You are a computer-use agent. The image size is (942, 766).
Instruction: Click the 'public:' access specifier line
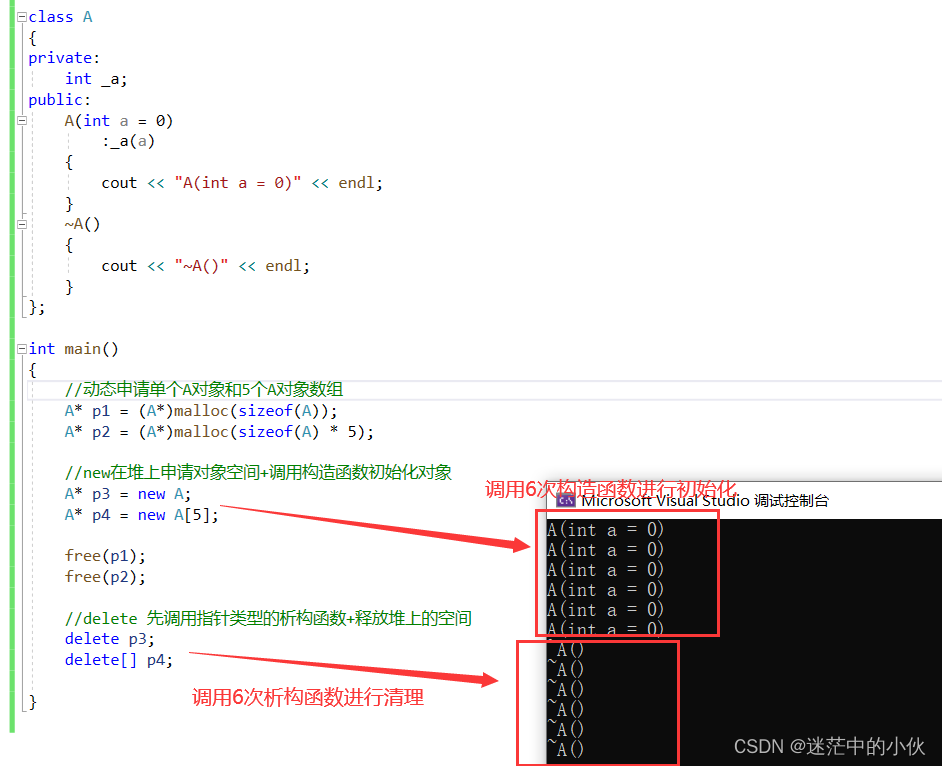coord(59,100)
